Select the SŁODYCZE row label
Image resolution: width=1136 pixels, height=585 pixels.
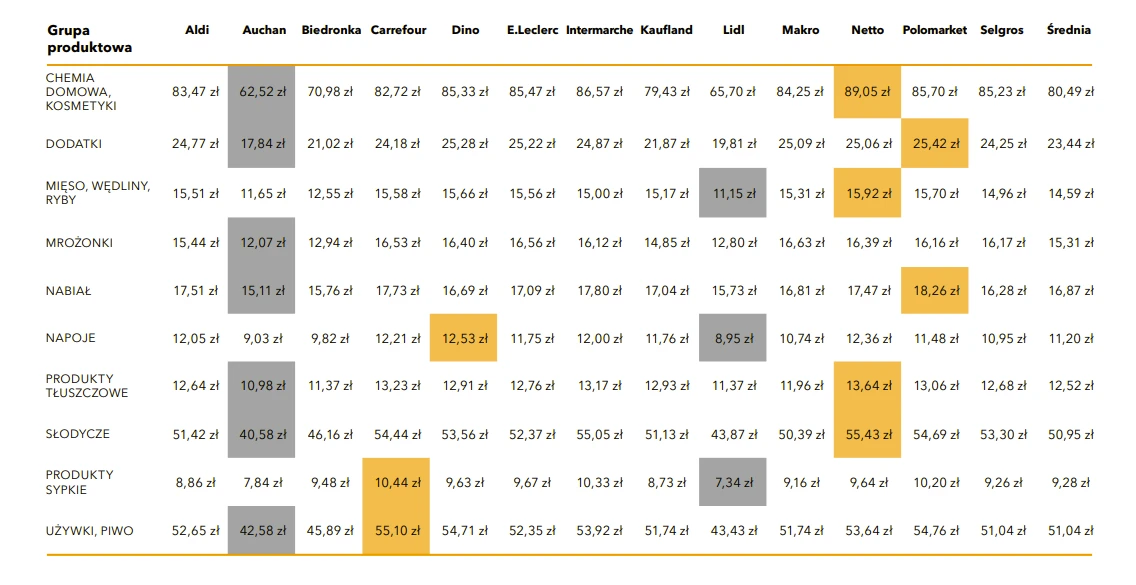point(78,433)
